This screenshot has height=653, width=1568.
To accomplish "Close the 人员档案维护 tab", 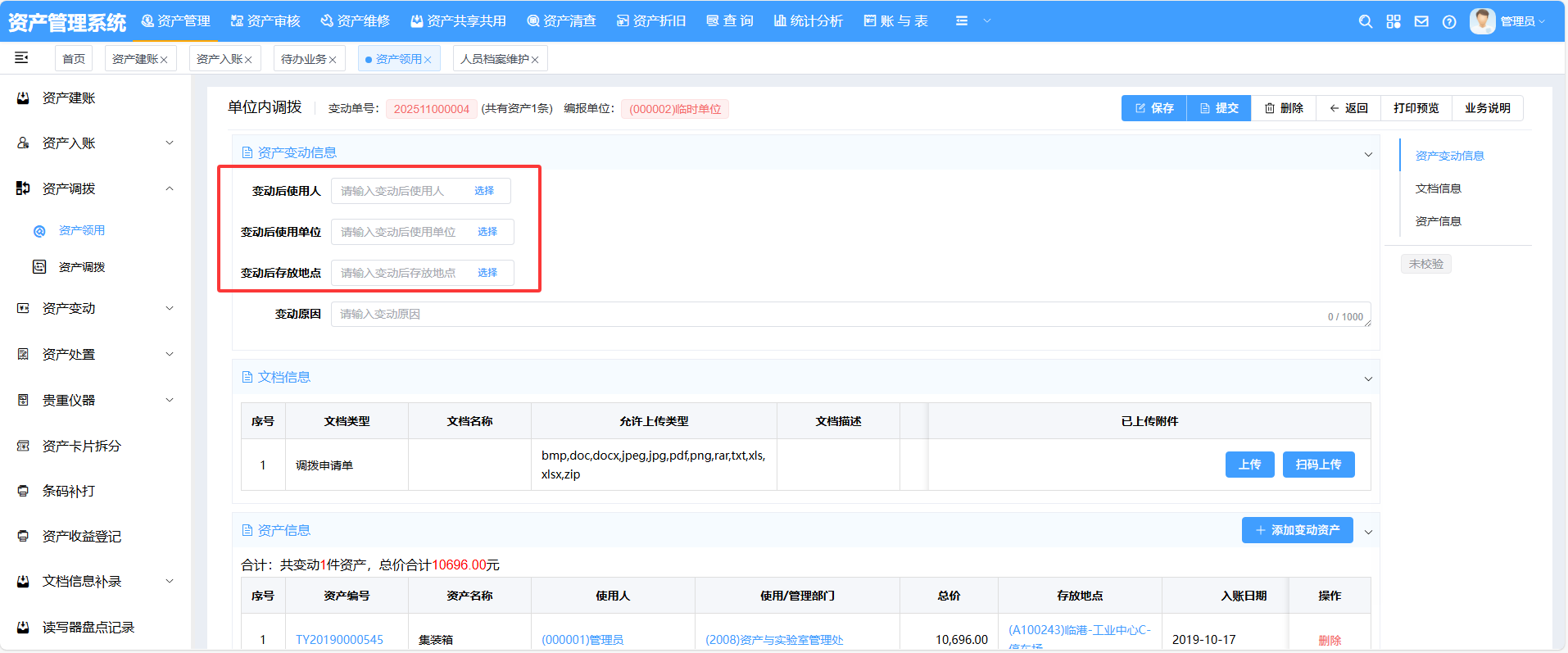I will (x=535, y=60).
